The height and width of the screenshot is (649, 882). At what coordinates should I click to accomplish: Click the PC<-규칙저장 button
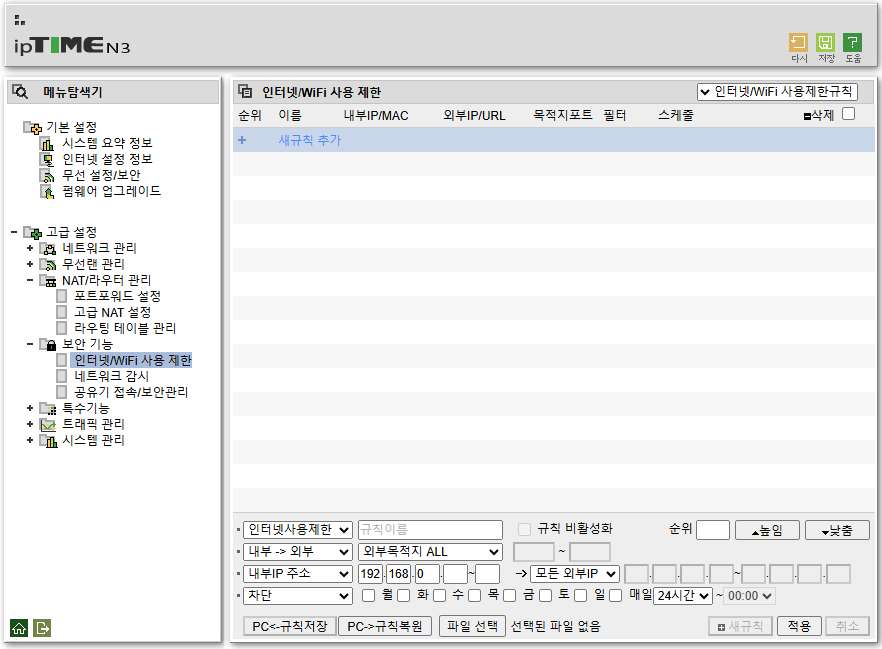coord(289,626)
